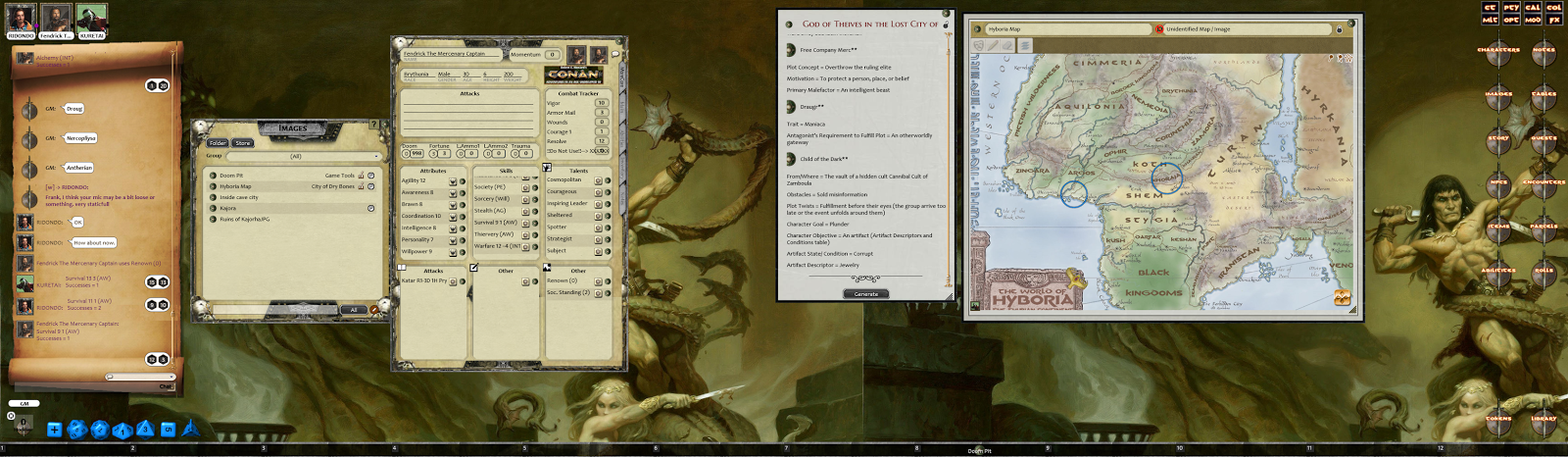Open the CT combat tracker shortcut
Screen dimensions: 1568x457
[x=1491, y=7]
